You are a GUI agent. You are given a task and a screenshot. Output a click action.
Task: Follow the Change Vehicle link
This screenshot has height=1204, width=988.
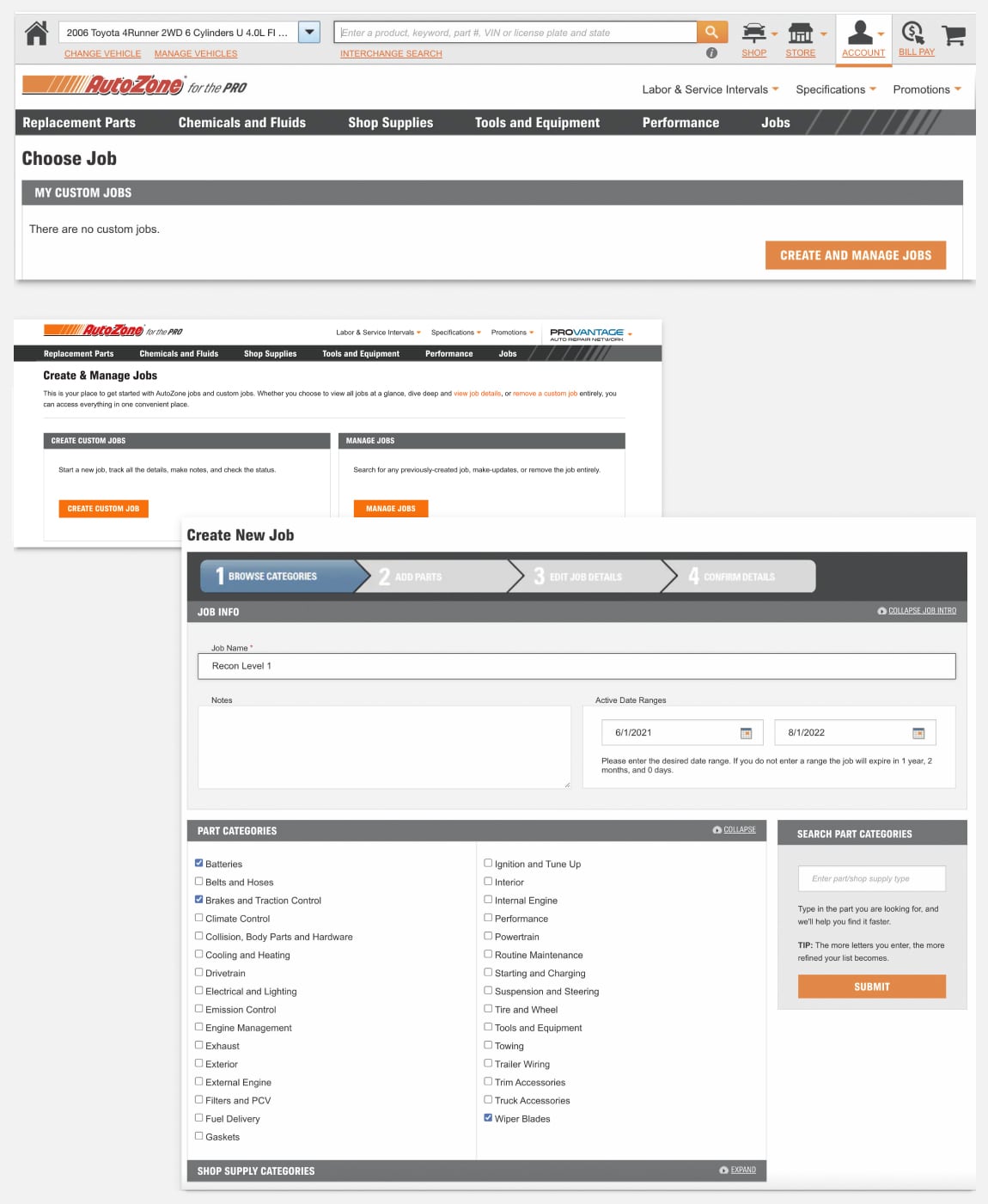click(x=102, y=53)
